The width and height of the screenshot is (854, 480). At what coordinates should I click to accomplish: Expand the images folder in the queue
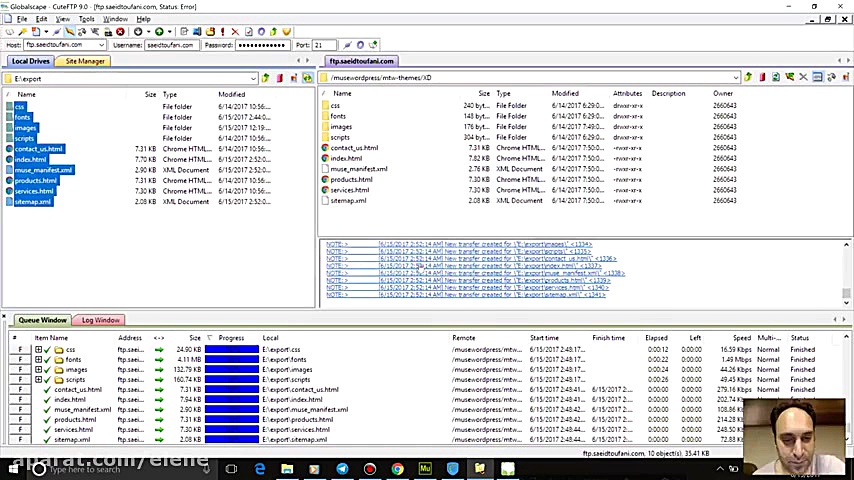[38, 370]
